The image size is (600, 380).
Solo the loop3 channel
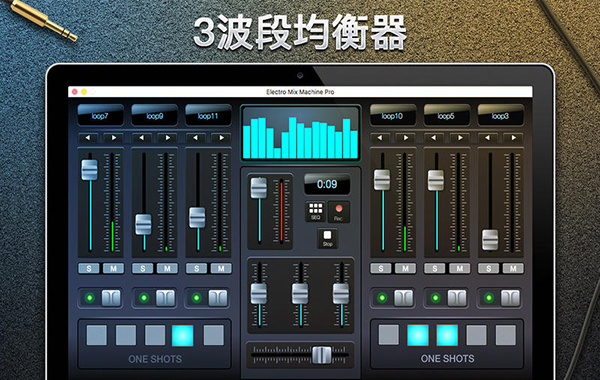[489, 268]
